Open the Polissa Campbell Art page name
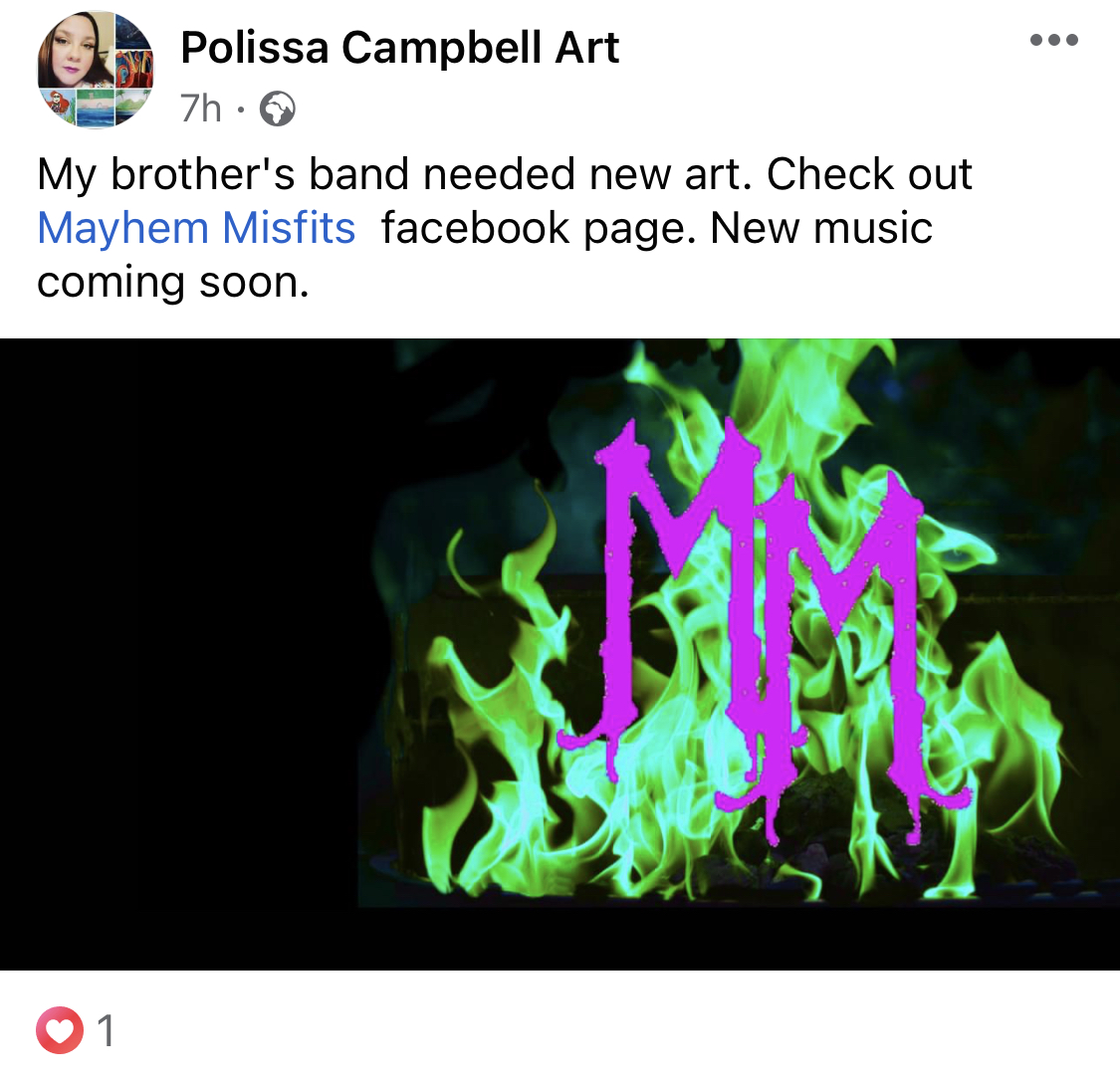This screenshot has width=1120, height=1085. pyautogui.click(x=399, y=48)
